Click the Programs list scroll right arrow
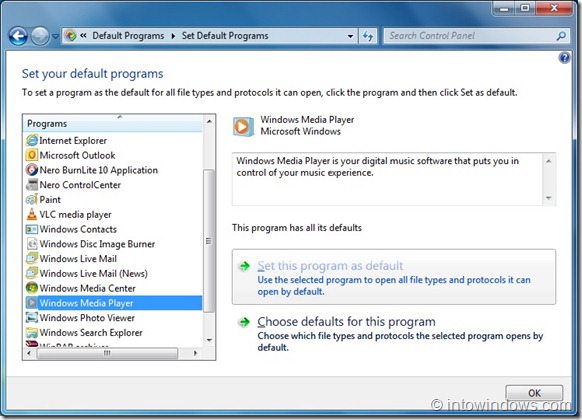 196,353
